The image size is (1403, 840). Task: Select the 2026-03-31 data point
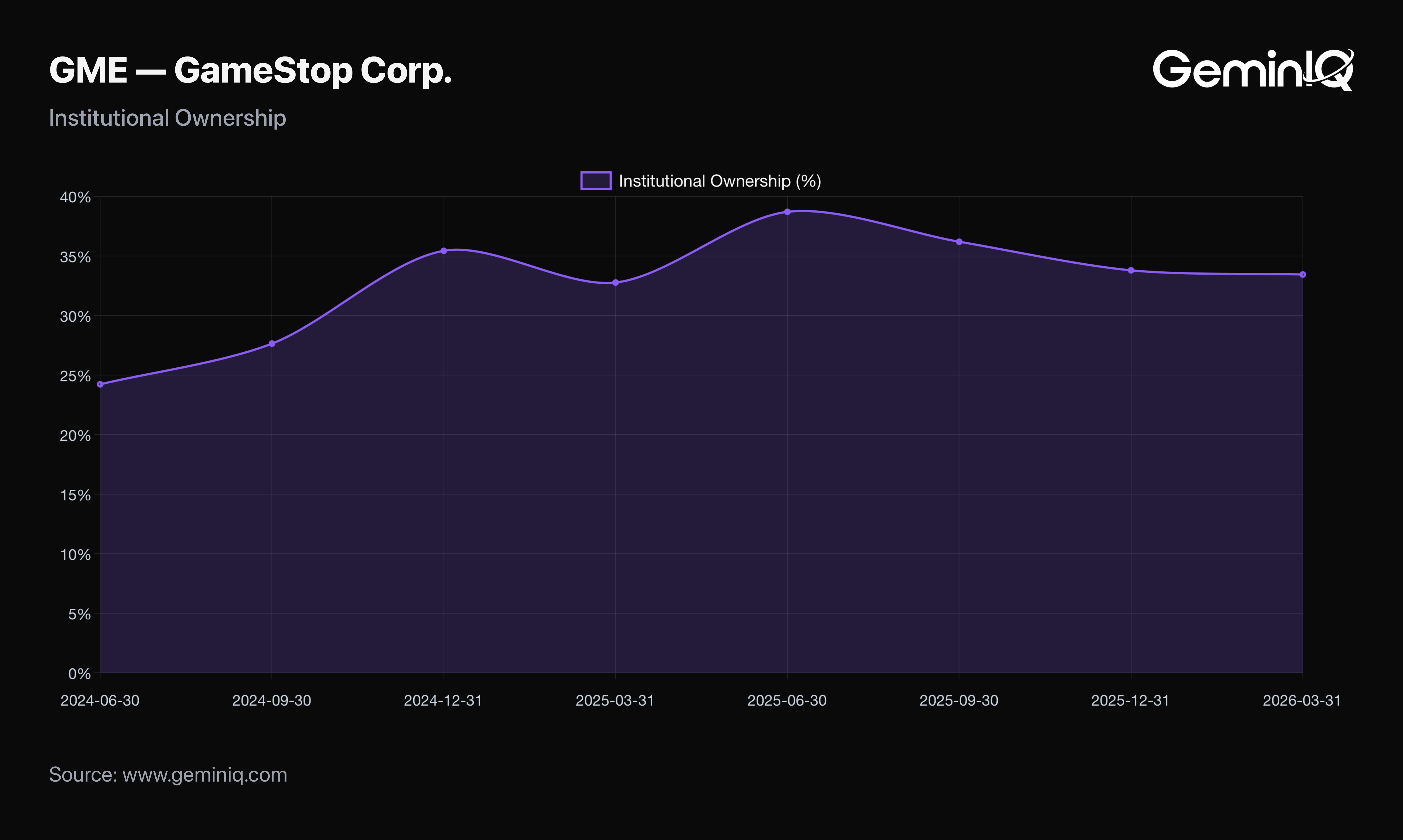pyautogui.click(x=1303, y=275)
